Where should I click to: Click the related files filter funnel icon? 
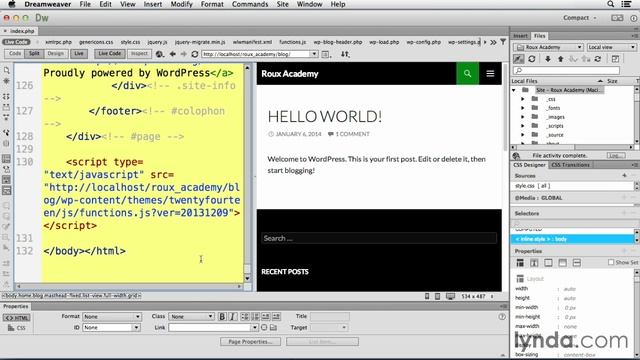[503, 42]
